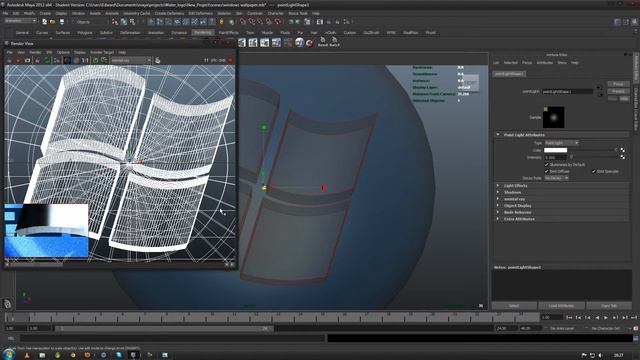Click the Select button at Attribute Editor bottom
640x360 pixels.
514,306
